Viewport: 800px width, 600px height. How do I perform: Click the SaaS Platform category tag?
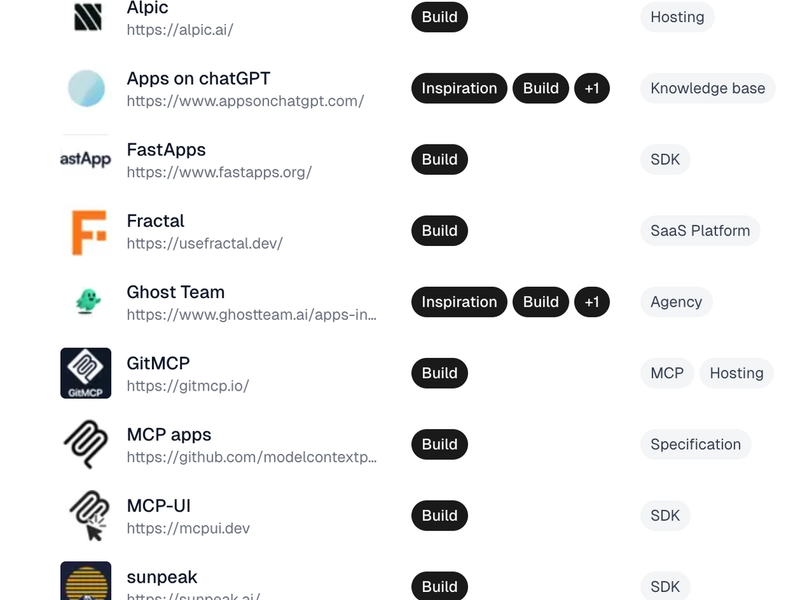click(700, 231)
